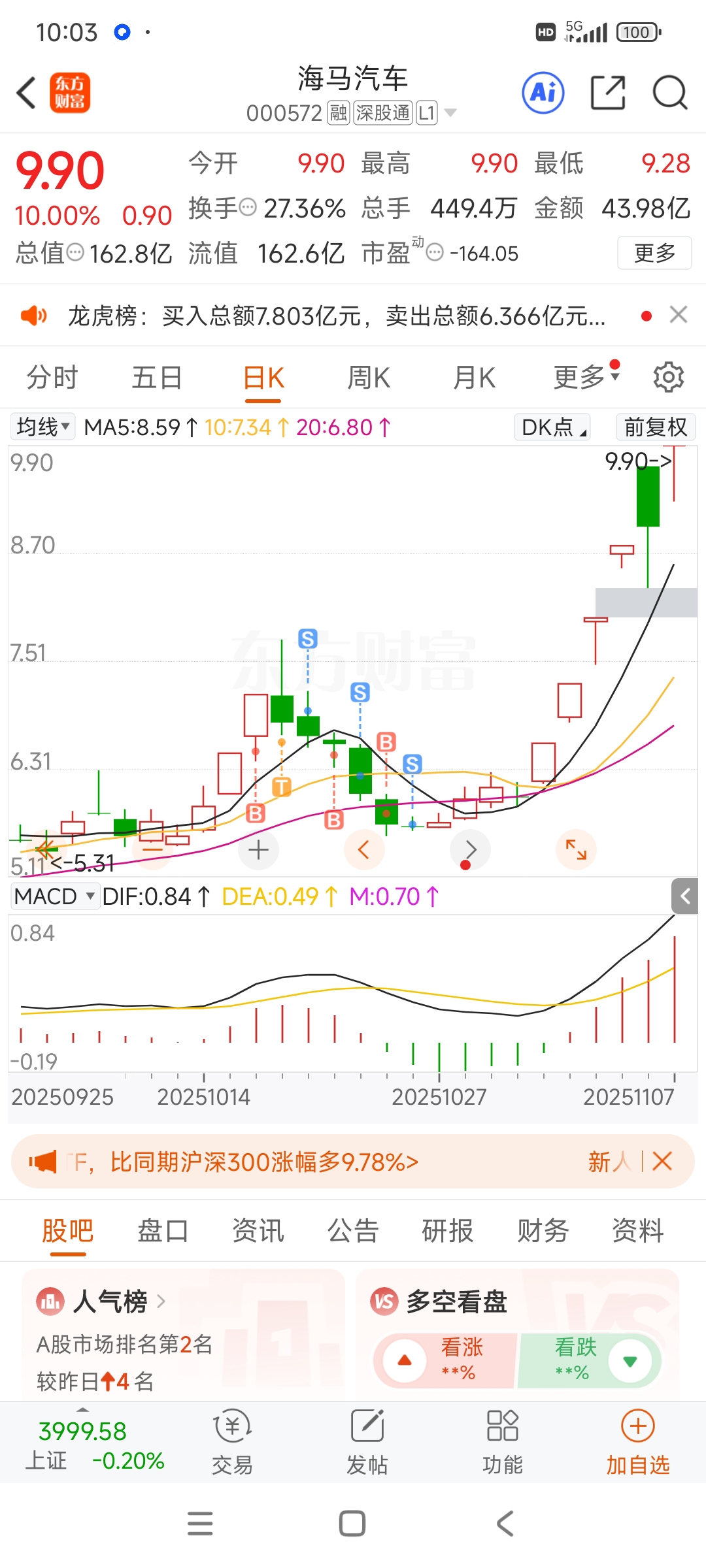The image size is (706, 1568).
Task: Tap 总值 info icon
Action: 76,252
